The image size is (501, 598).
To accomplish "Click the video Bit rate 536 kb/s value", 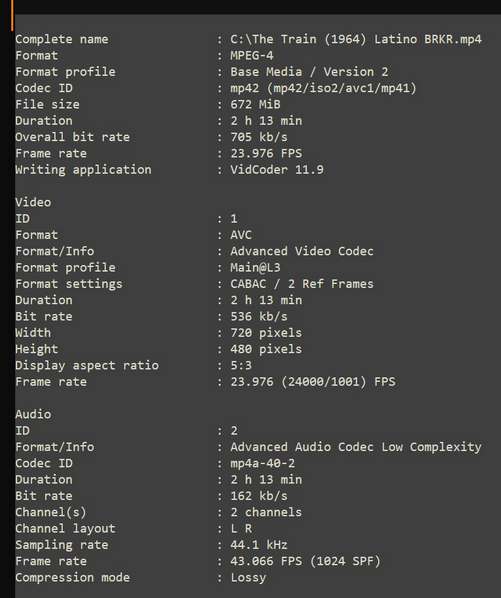I will [259, 316].
